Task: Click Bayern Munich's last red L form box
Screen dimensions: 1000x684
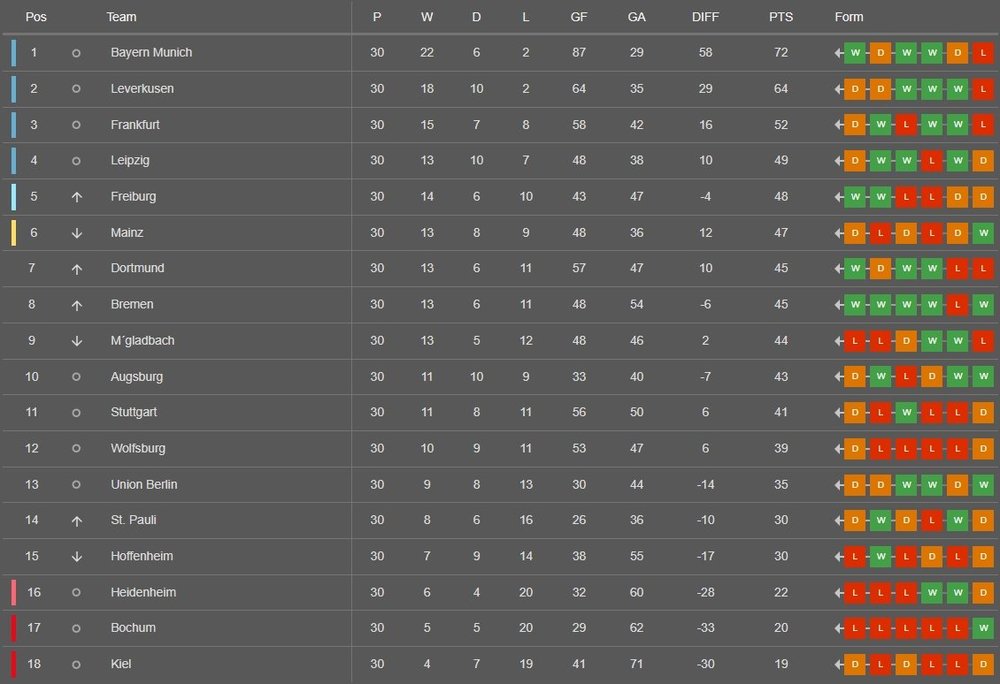Action: [x=983, y=53]
